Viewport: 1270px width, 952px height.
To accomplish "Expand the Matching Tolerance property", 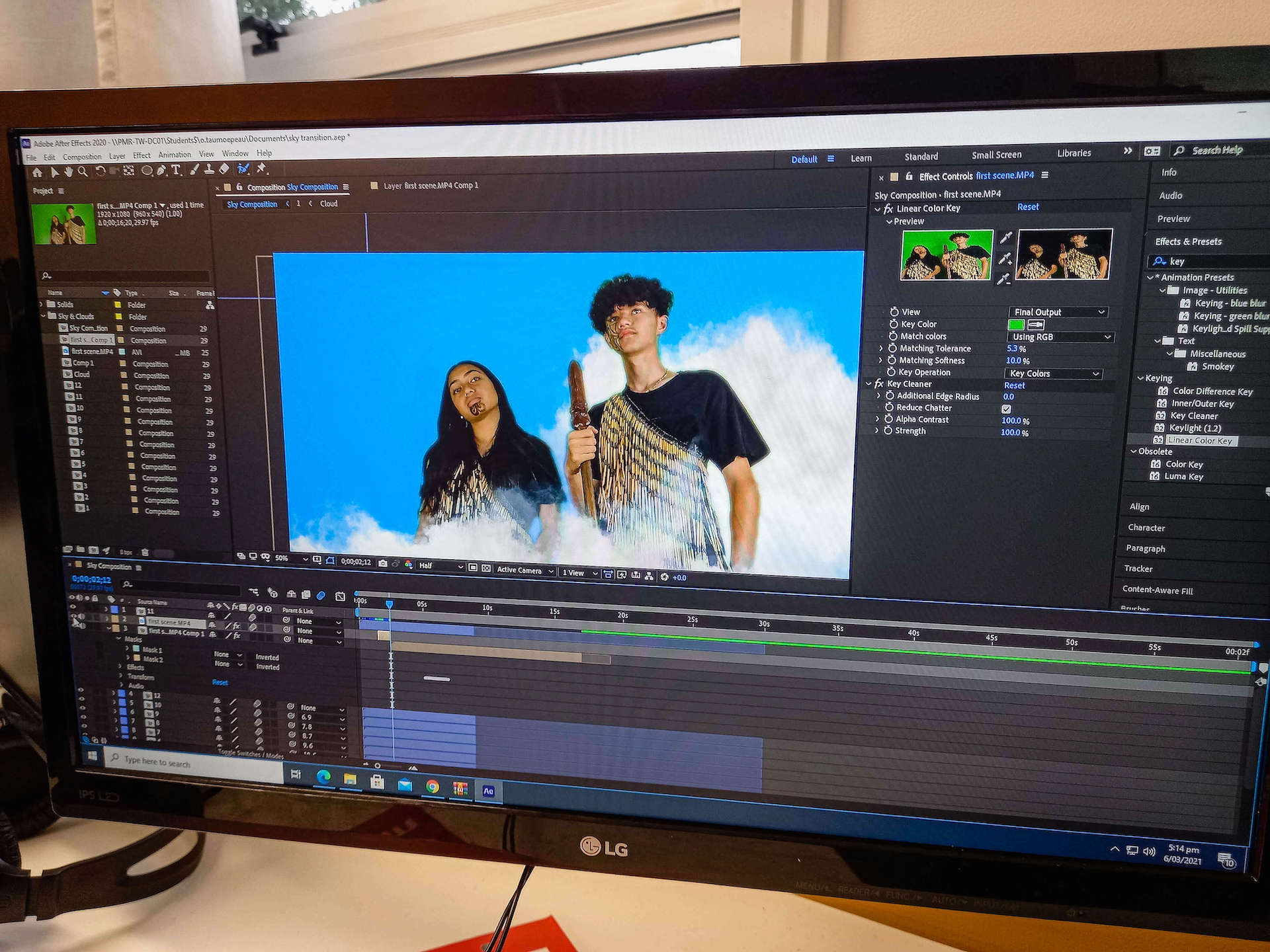I will click(x=880, y=348).
